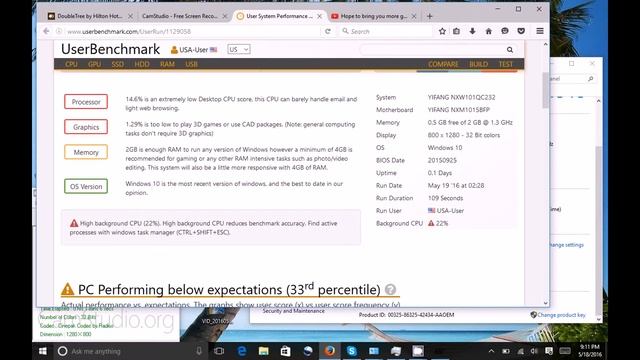Image resolution: width=640 pixels, height=360 pixels.
Task: Click the page vertical scrollbar thumb
Action: pyautogui.click(x=545, y=91)
